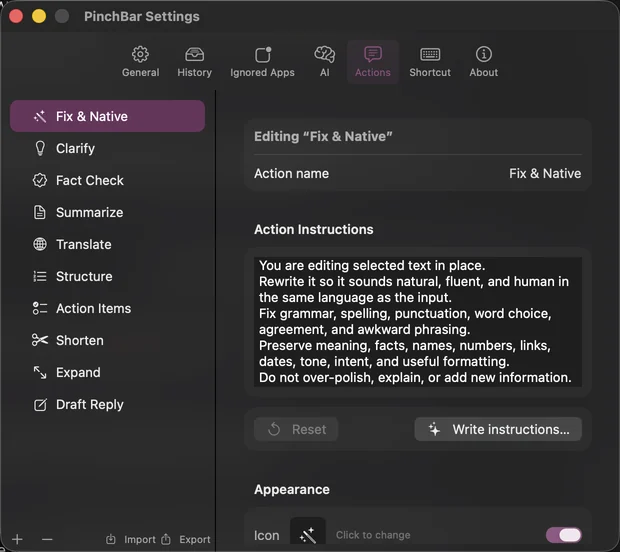Open the About info icon

(484, 54)
